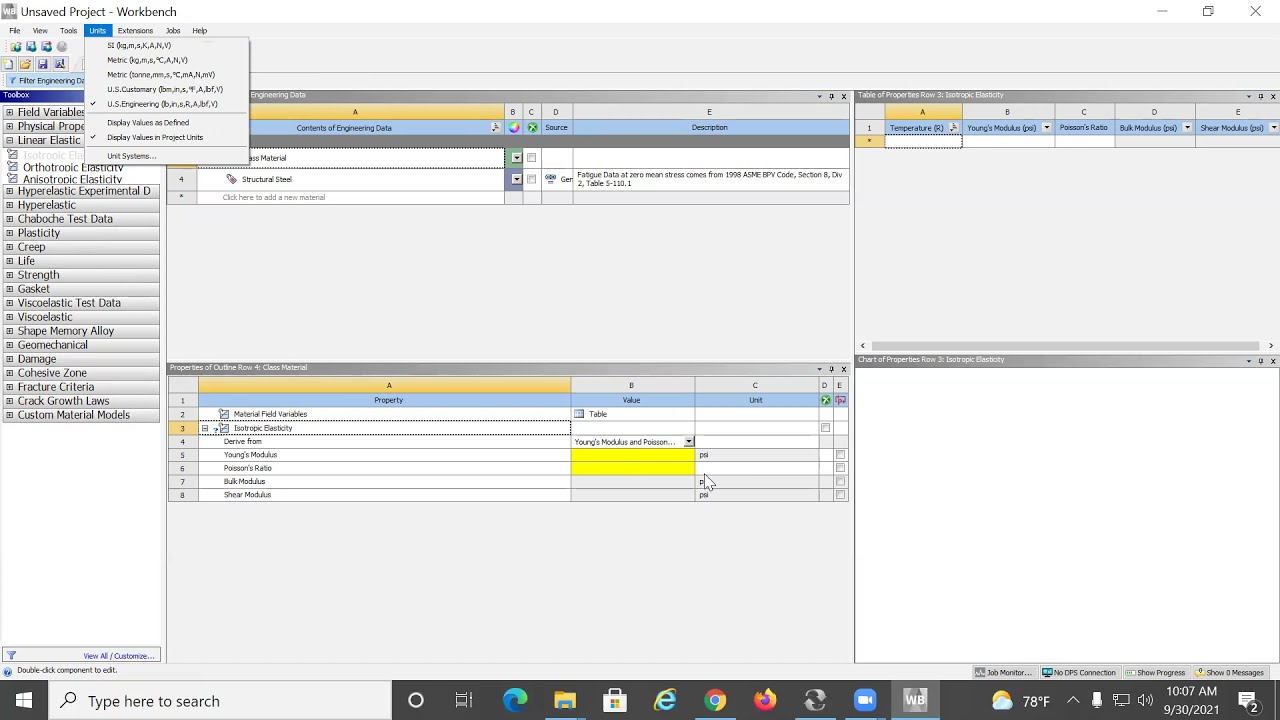Viewport: 1280px width, 720px height.
Task: Click the funnel icon beside View All / Customize
Action: (x=11, y=656)
